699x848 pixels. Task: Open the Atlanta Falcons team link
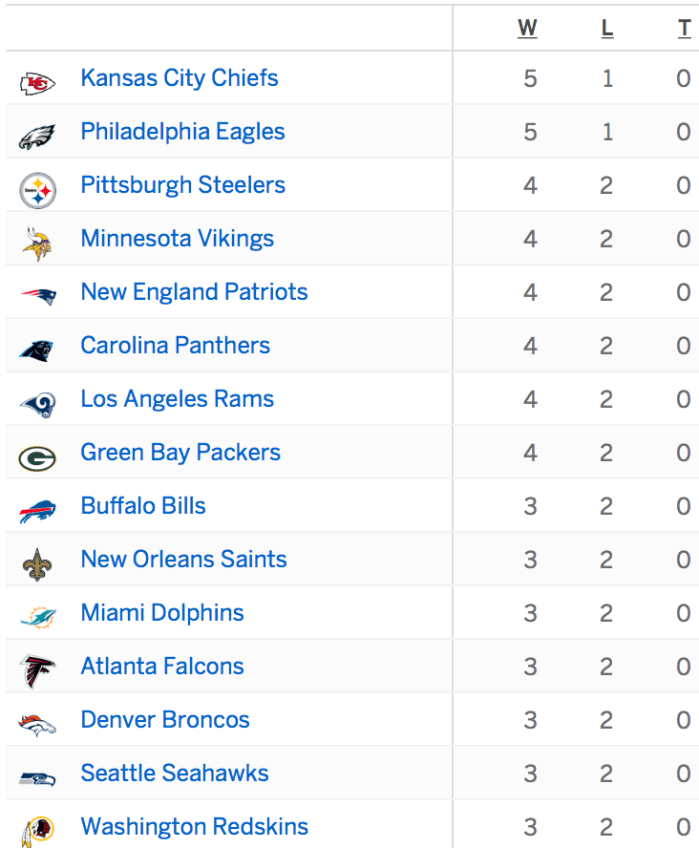(x=162, y=666)
